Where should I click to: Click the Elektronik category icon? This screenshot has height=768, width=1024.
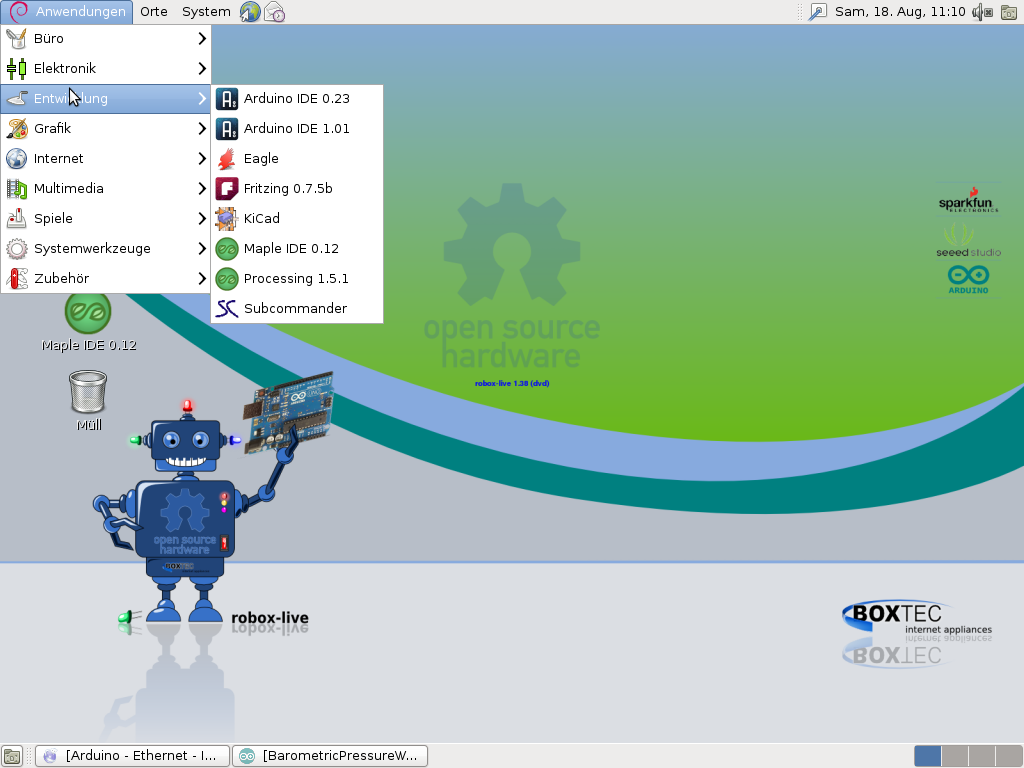[x=16, y=69]
